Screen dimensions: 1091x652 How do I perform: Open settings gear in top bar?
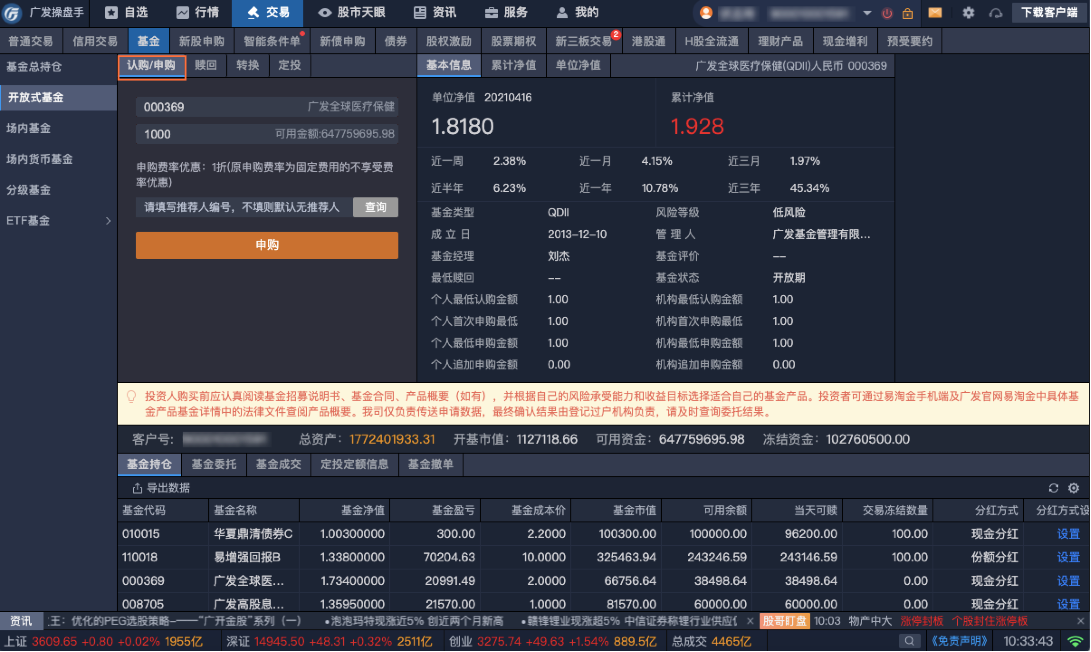click(x=968, y=13)
